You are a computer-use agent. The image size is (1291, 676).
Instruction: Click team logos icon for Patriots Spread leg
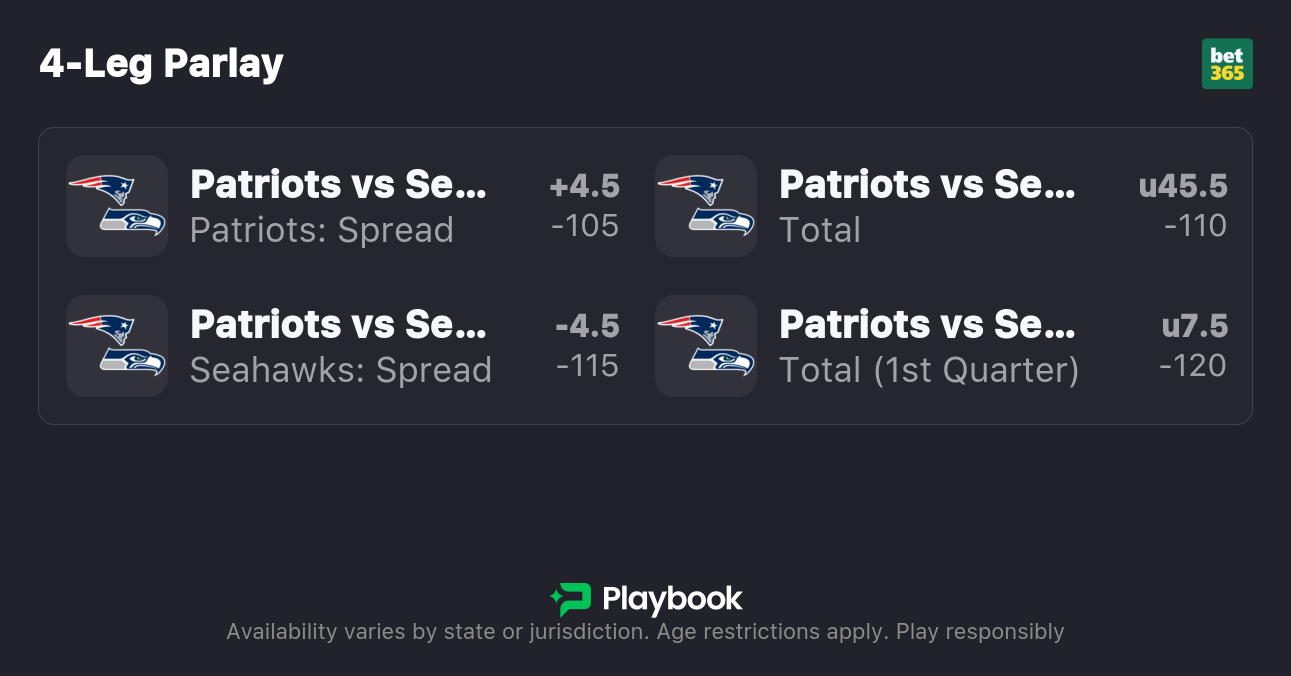(117, 206)
